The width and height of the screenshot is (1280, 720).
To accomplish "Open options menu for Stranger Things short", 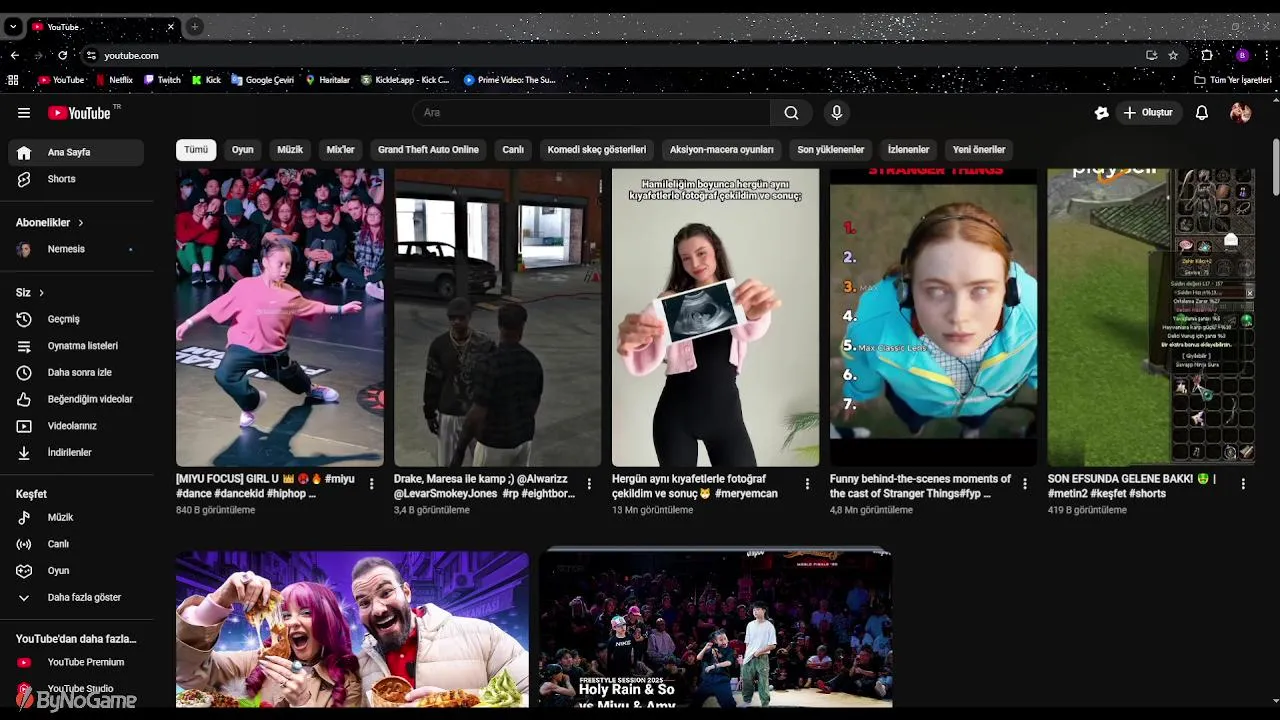I will coord(1024,484).
